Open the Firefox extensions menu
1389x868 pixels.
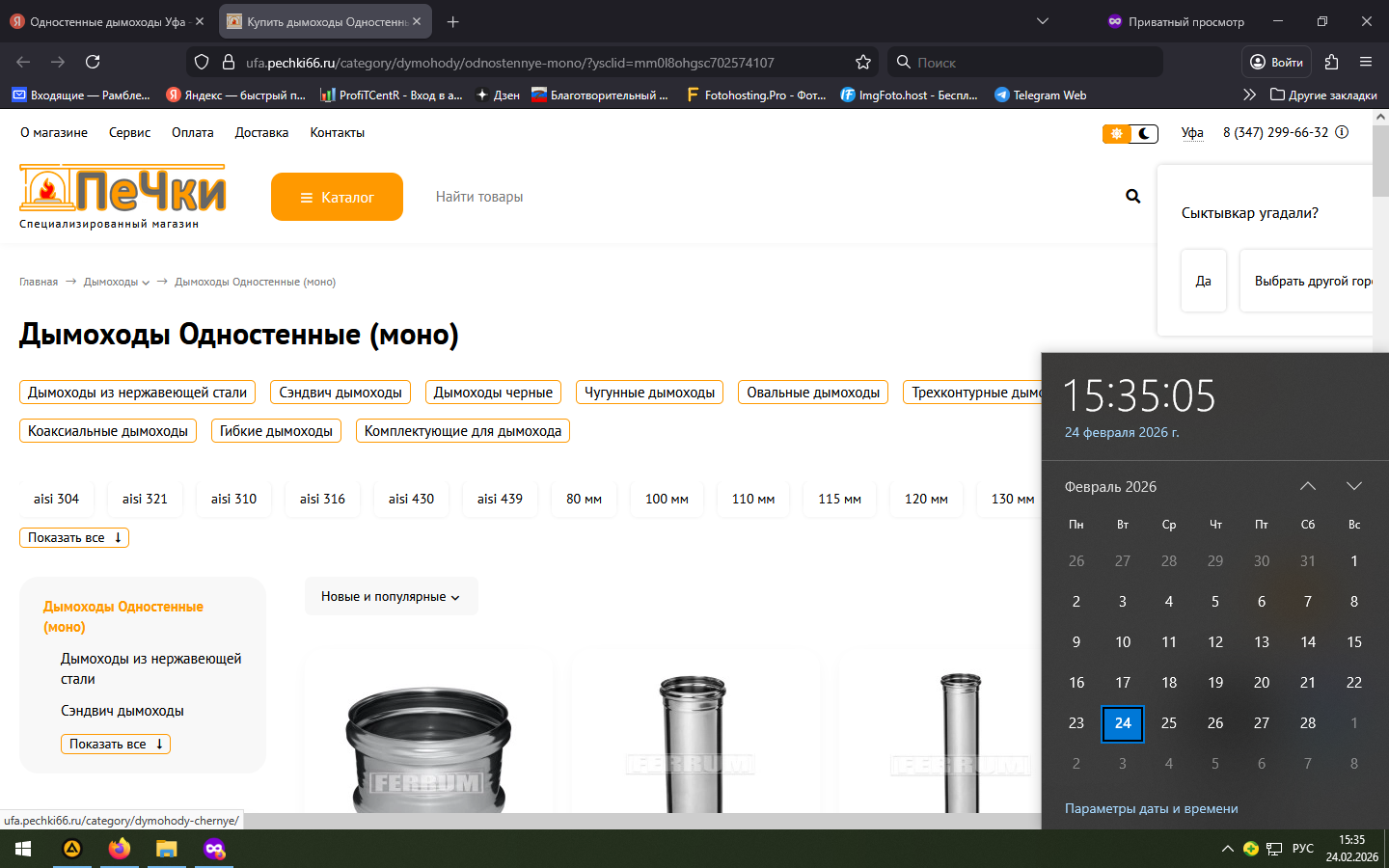click(1332, 62)
